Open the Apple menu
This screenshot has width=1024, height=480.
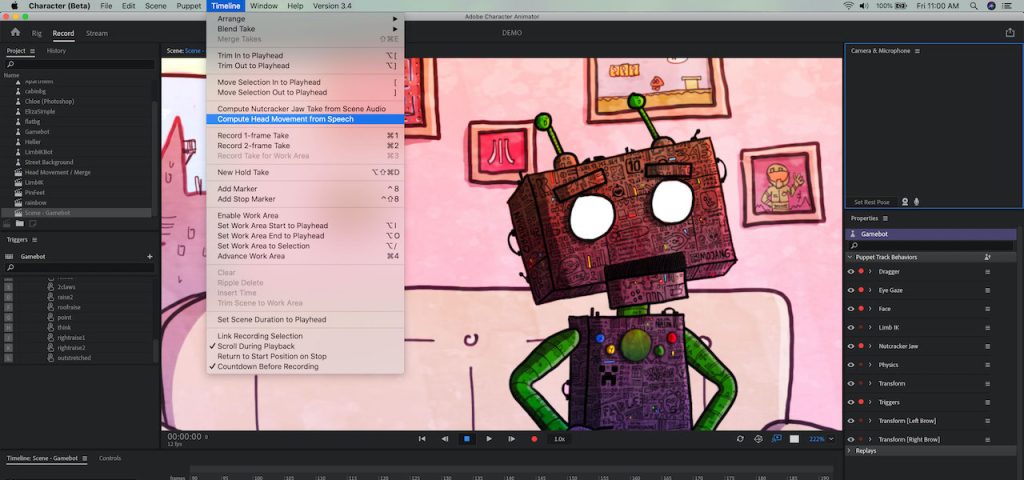(14, 6)
